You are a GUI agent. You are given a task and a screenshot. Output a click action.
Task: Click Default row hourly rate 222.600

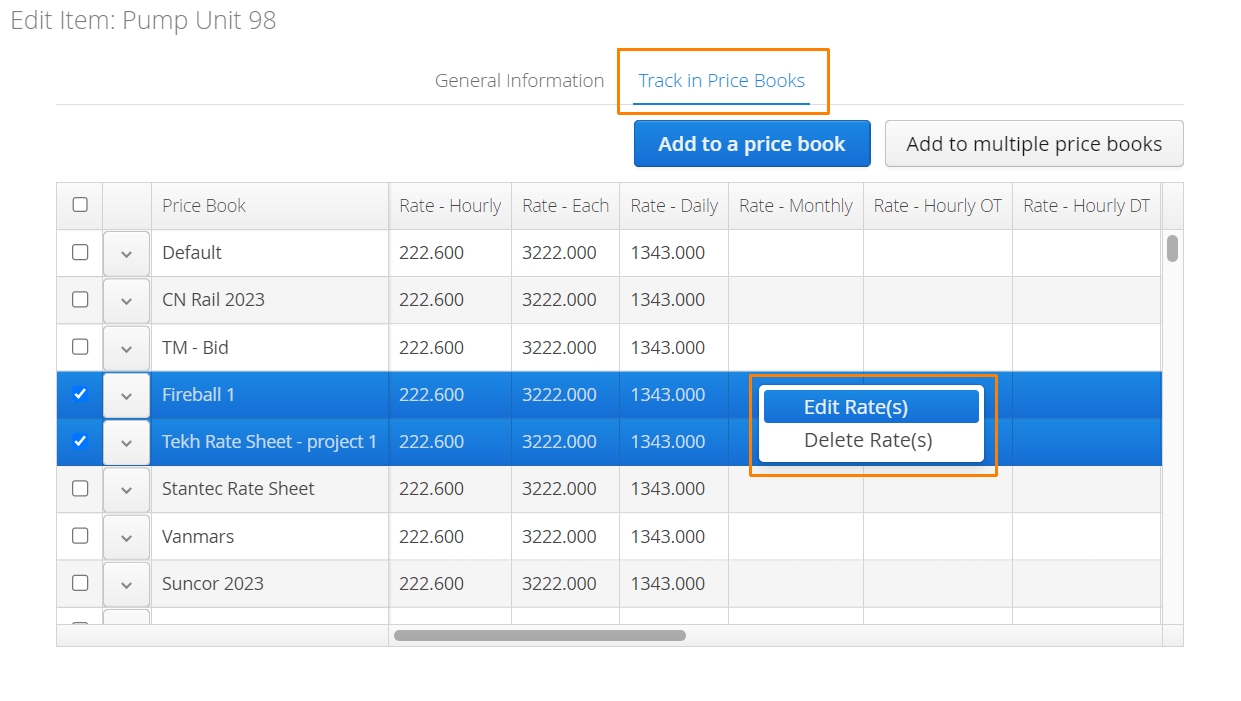point(450,253)
